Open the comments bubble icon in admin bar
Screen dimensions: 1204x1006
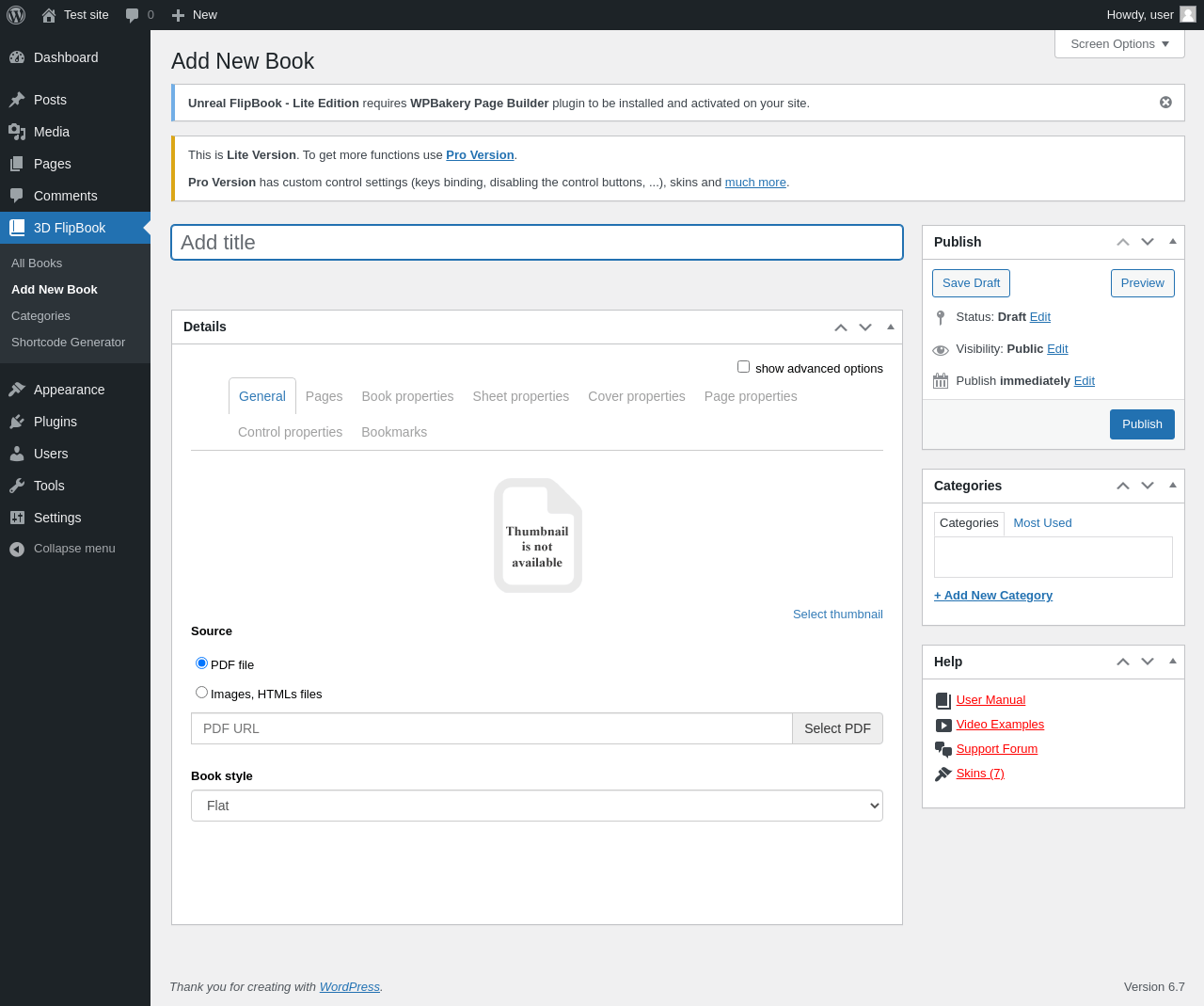coord(133,15)
